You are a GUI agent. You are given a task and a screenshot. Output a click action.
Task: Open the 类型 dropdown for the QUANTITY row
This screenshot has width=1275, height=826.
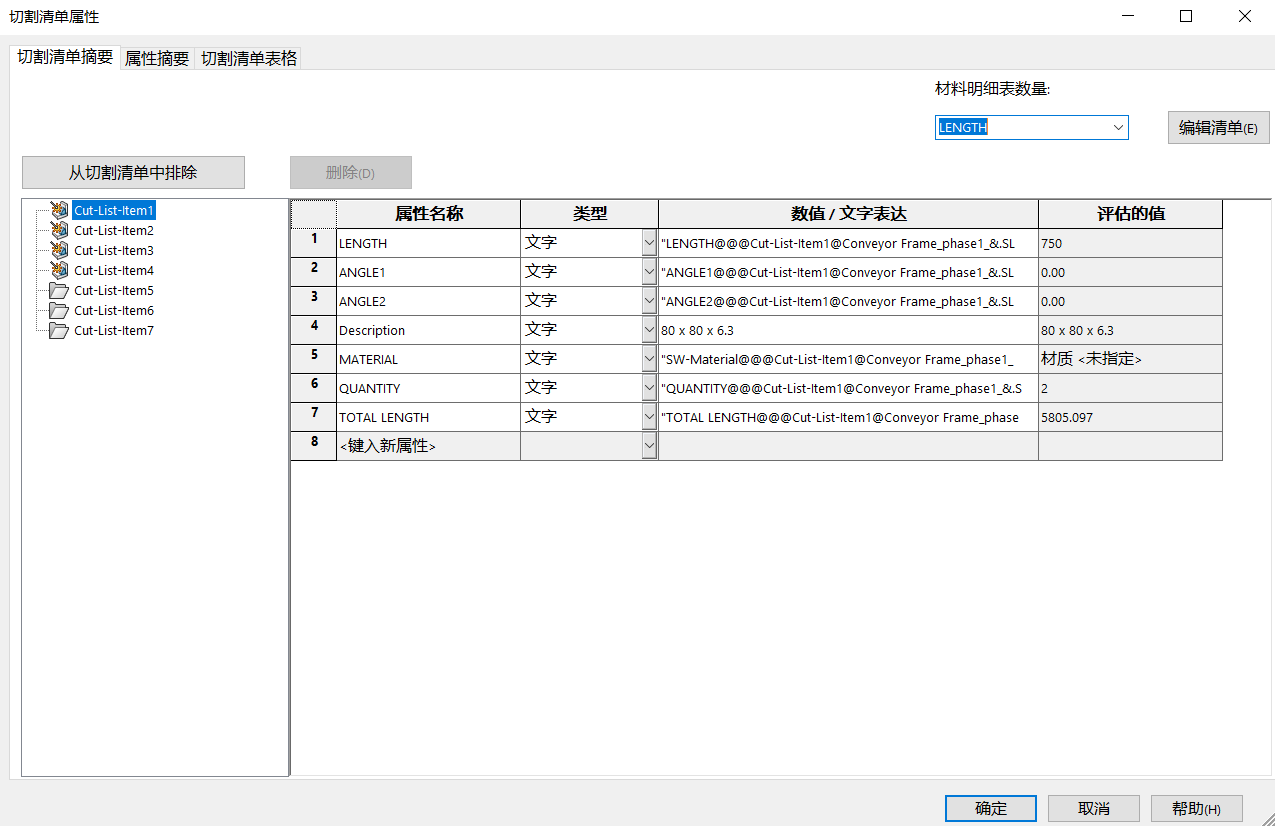[x=650, y=387]
